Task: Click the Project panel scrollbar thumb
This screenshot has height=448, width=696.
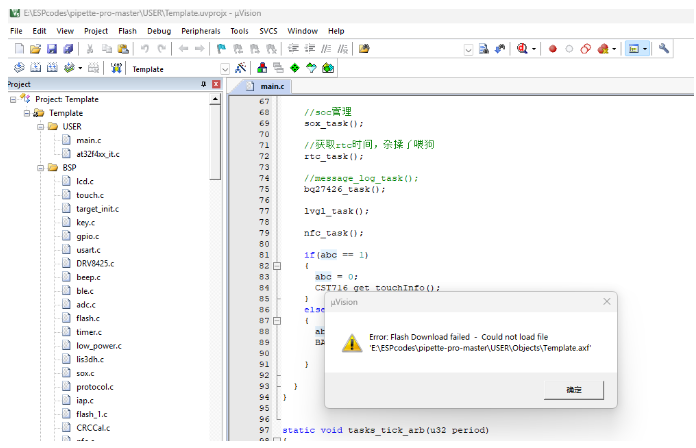Action: pyautogui.click(x=215, y=142)
